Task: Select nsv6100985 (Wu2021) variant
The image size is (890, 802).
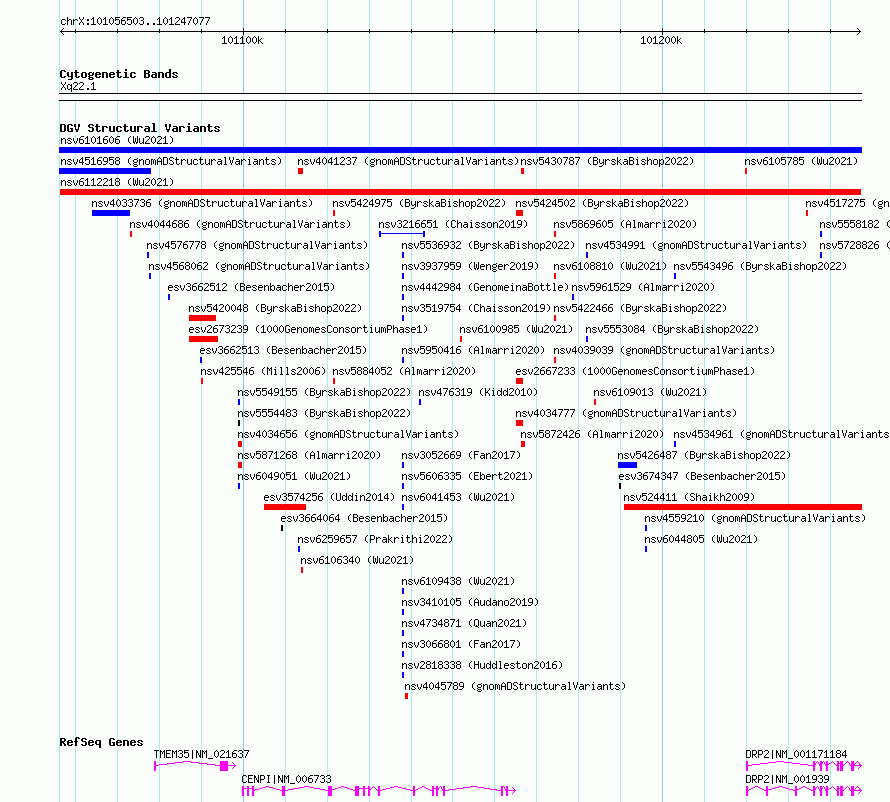Action: click(516, 329)
